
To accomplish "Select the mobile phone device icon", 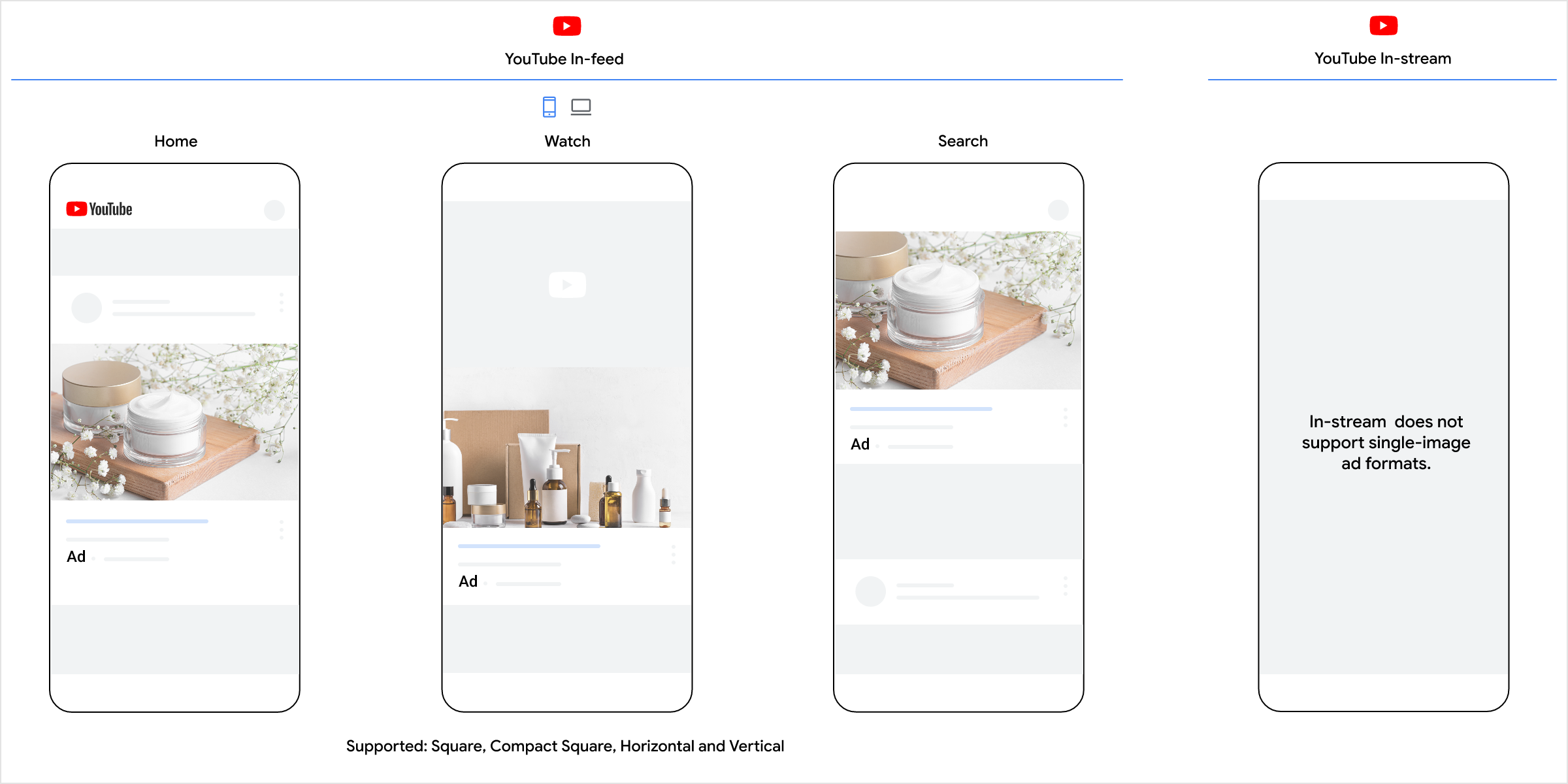I will (x=549, y=106).
